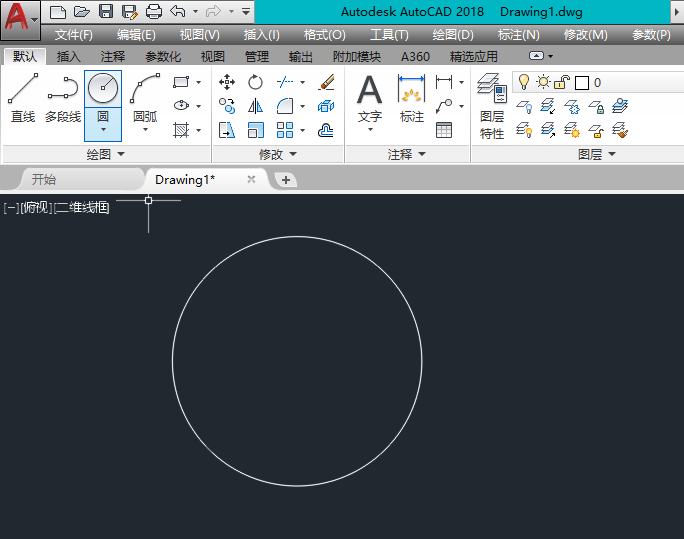Image resolution: width=684 pixels, height=539 pixels.
Task: Select the Copy tool icon
Action: pyautogui.click(x=227, y=106)
